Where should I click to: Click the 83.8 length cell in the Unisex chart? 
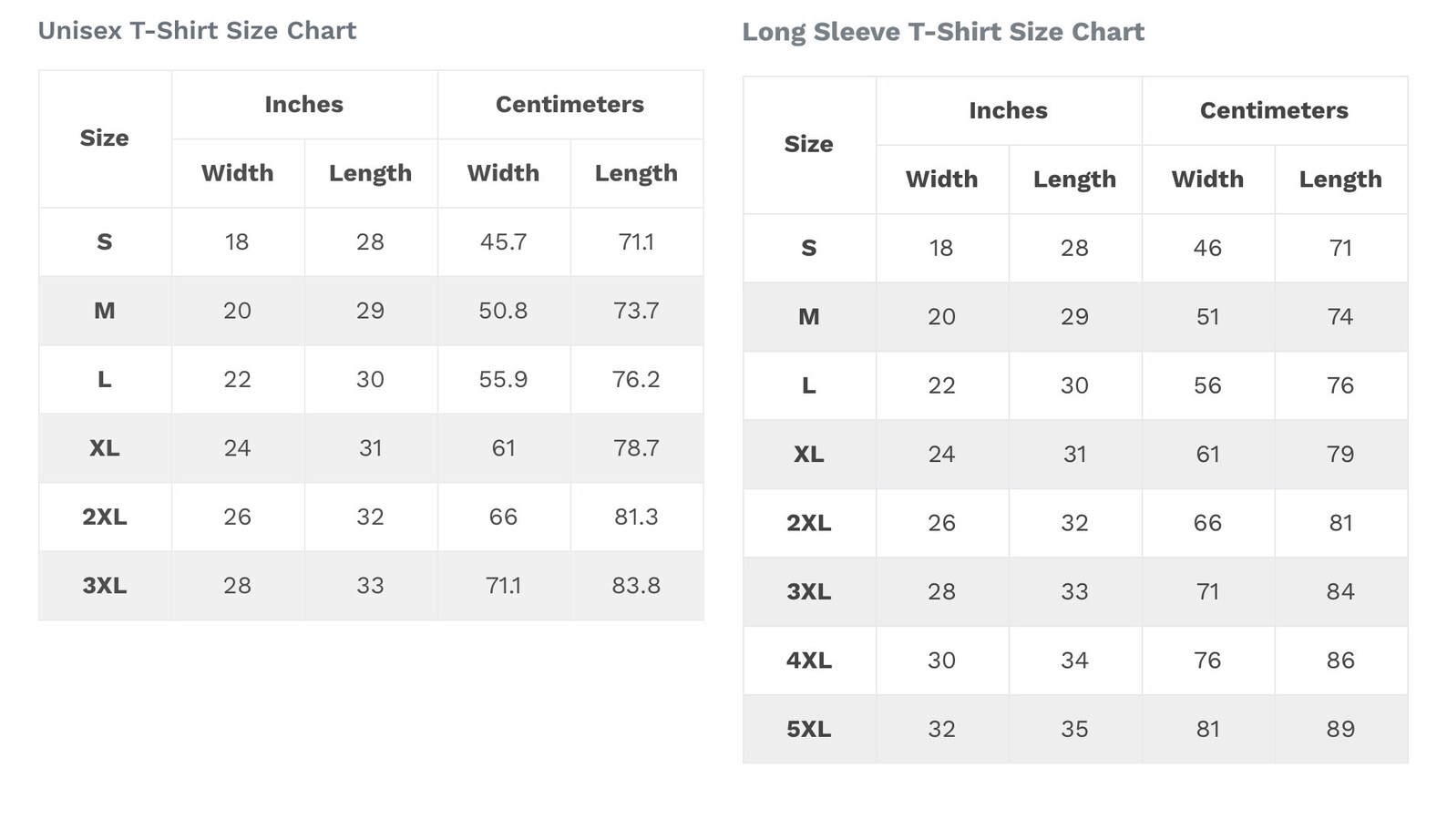(x=636, y=586)
